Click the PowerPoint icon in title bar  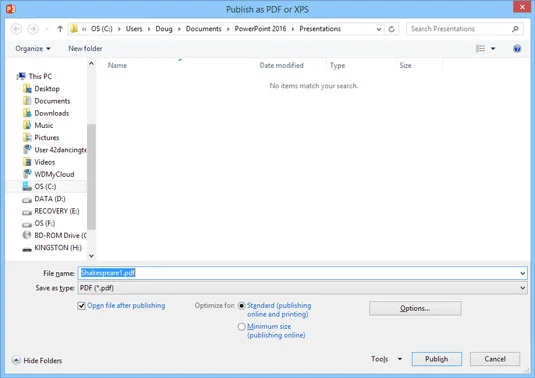[11, 9]
